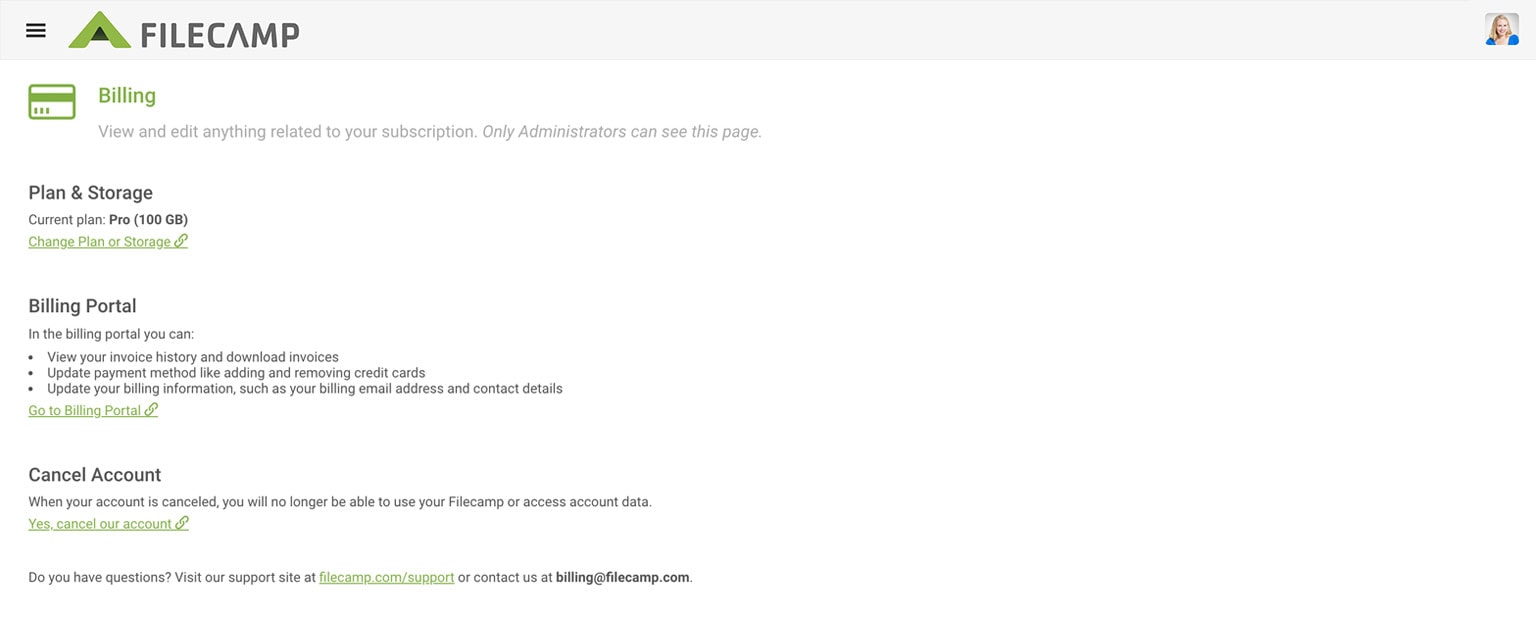Click chain icon after cancel our account
Viewport: 1536px width, 620px height.
tap(182, 523)
